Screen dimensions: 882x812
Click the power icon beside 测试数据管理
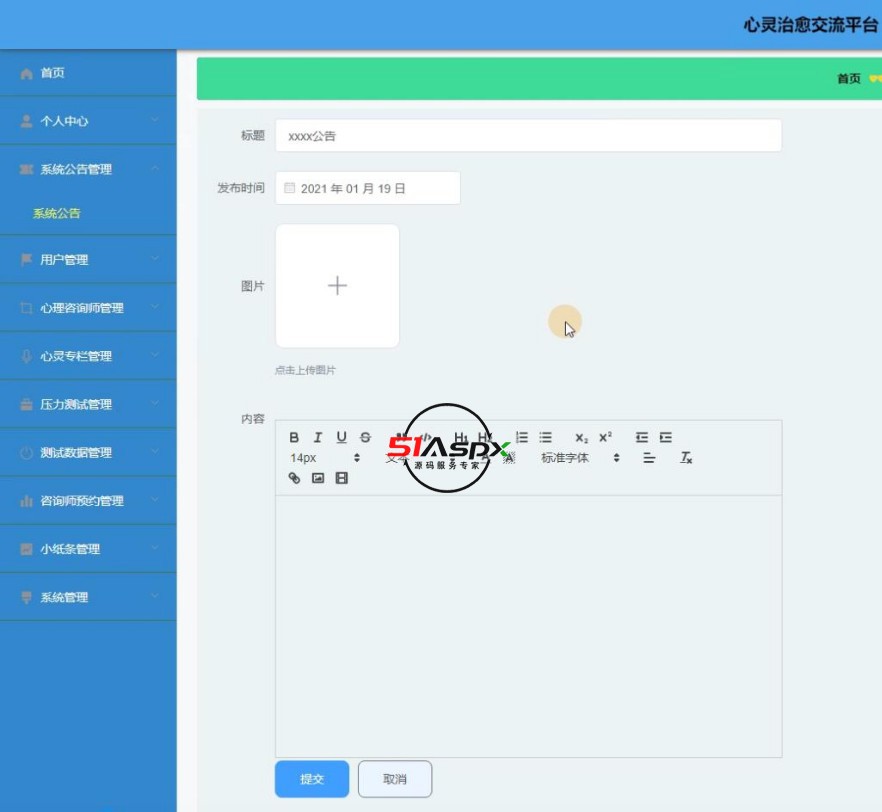[x=26, y=453]
